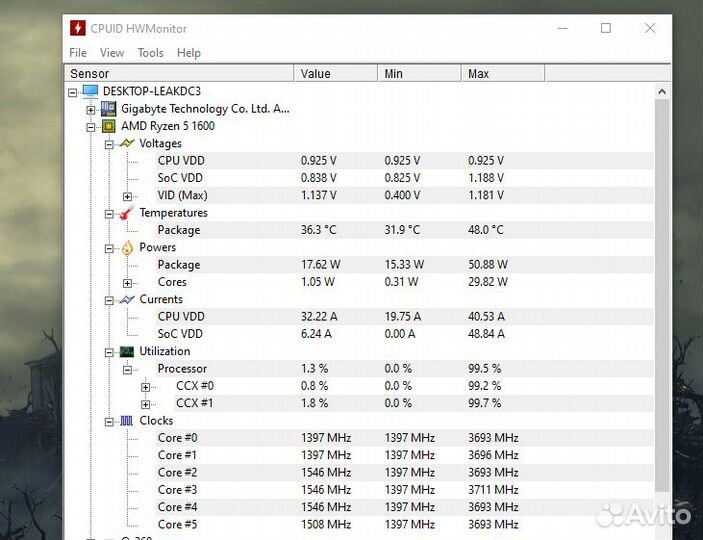
Task: Collapse the Voltages section
Action: click(x=109, y=144)
